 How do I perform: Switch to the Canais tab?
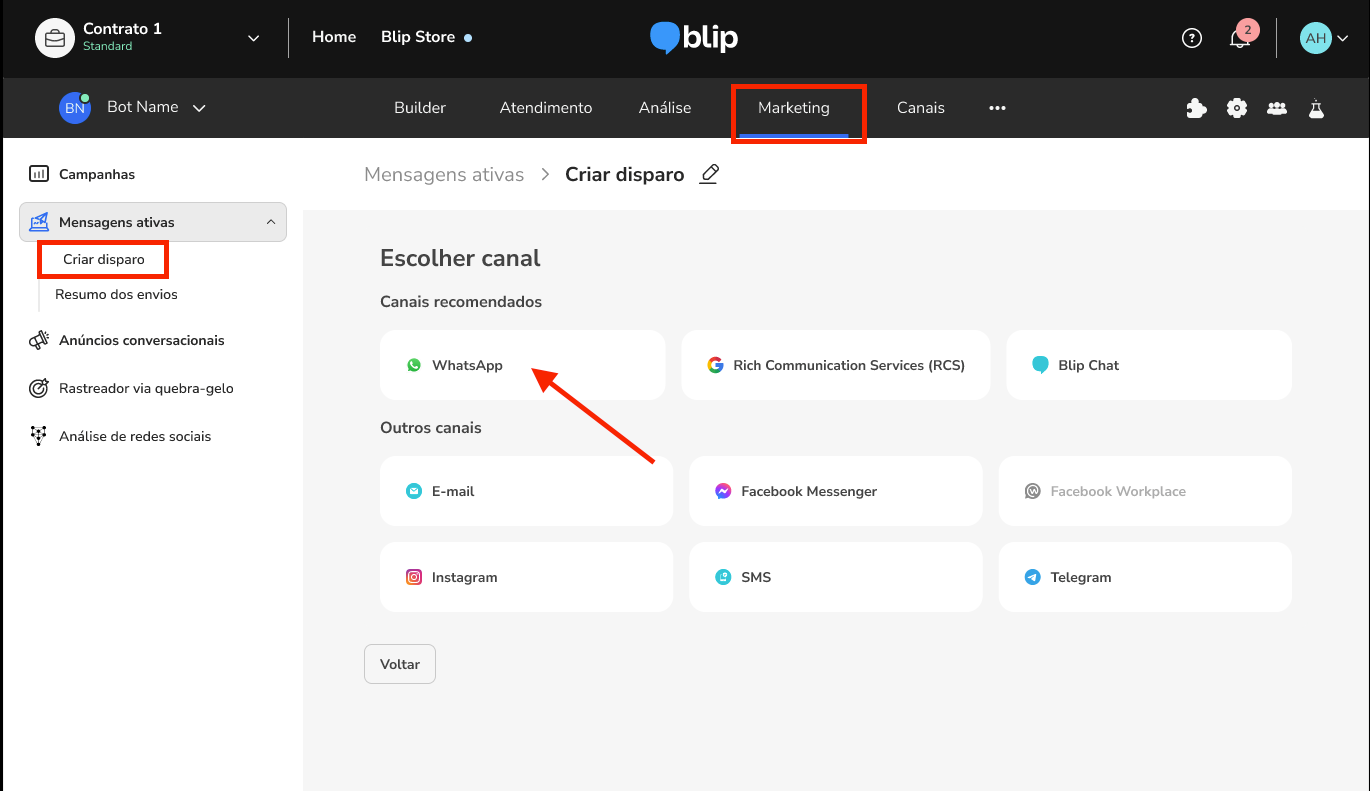(920, 108)
